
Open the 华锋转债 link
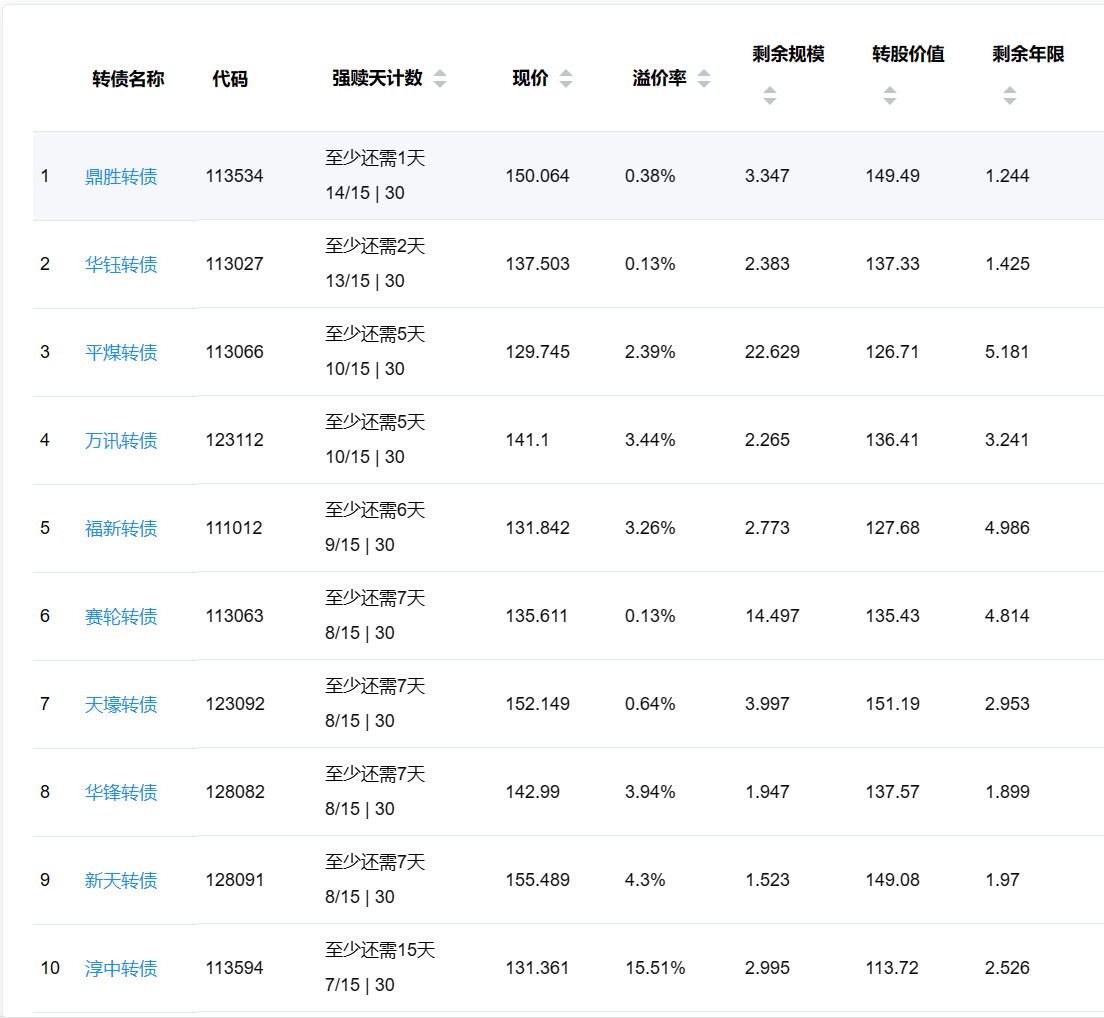point(121,793)
